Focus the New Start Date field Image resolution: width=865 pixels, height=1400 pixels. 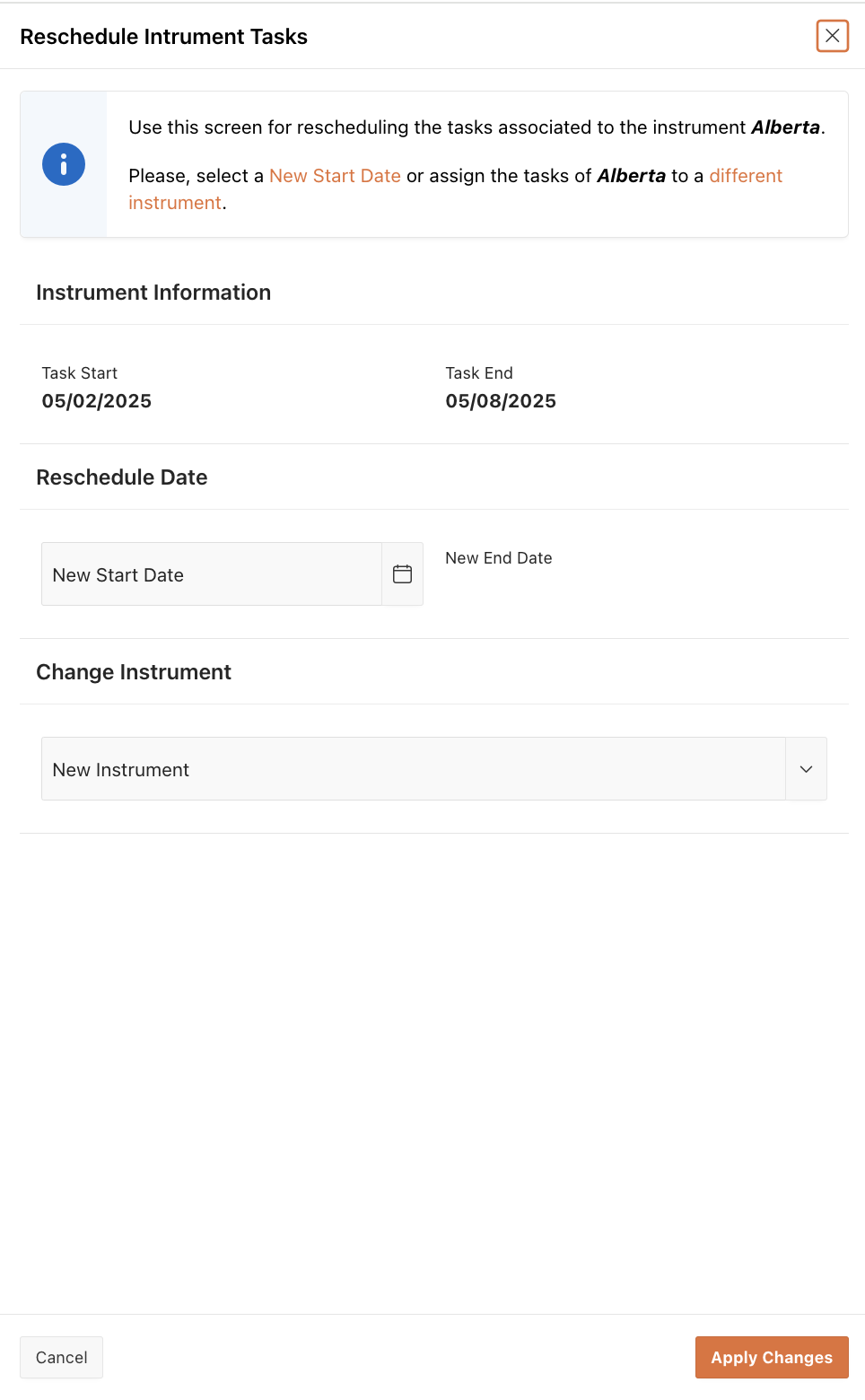(212, 574)
